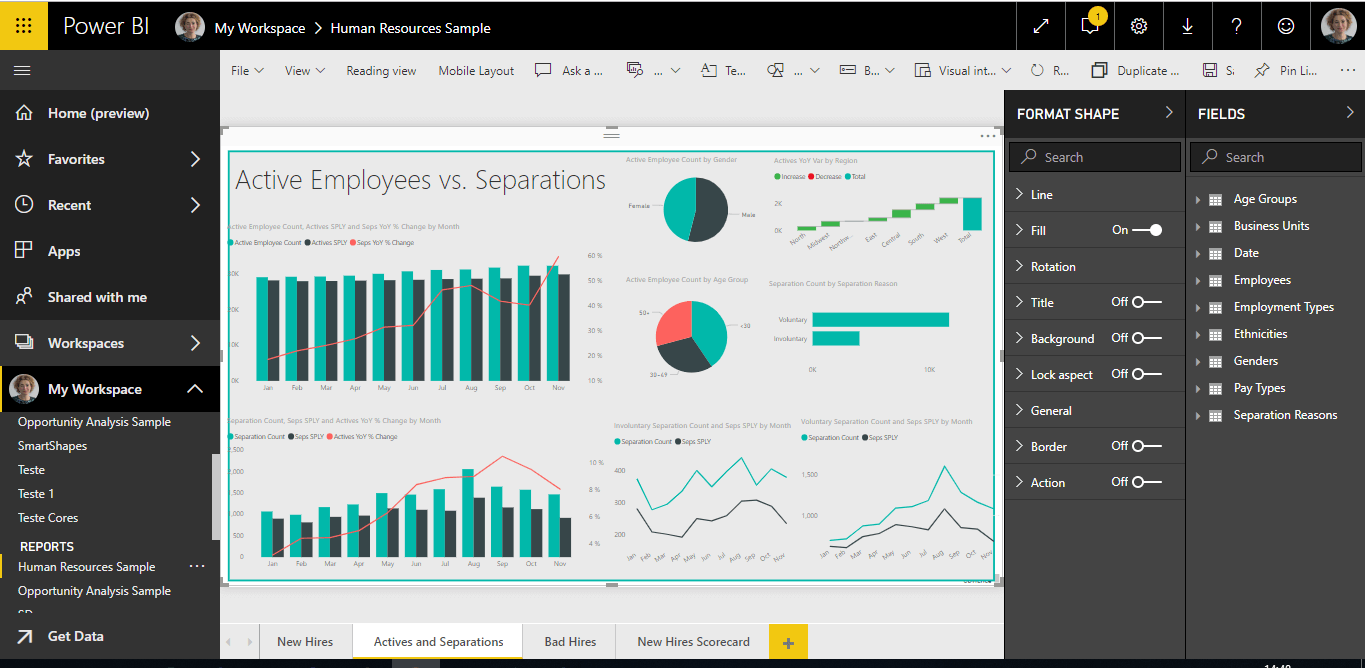The width and height of the screenshot is (1365, 668).
Task: Switch to the Bad Hires page tab
Action: [x=569, y=641]
